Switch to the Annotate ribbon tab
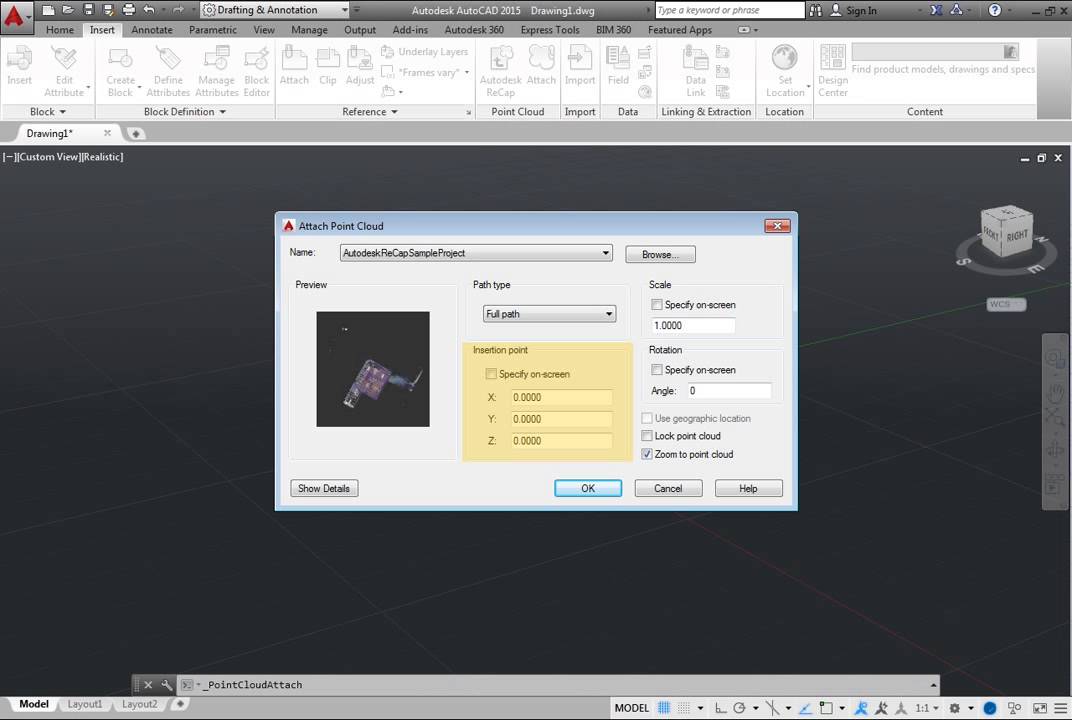The image size is (1072, 720). click(152, 30)
